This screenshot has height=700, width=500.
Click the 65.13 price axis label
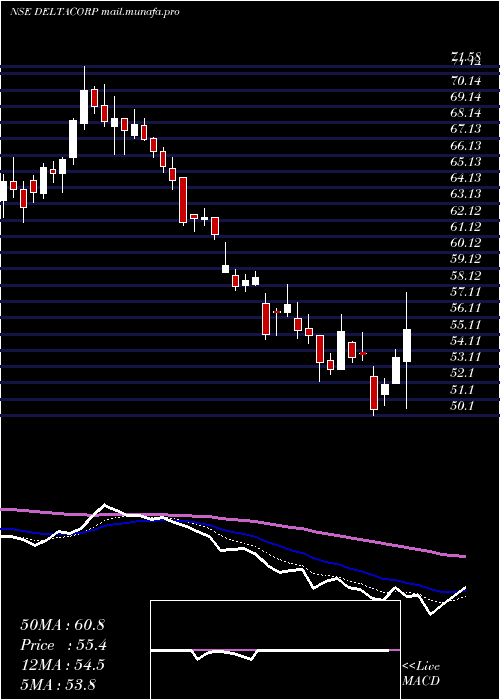click(466, 162)
